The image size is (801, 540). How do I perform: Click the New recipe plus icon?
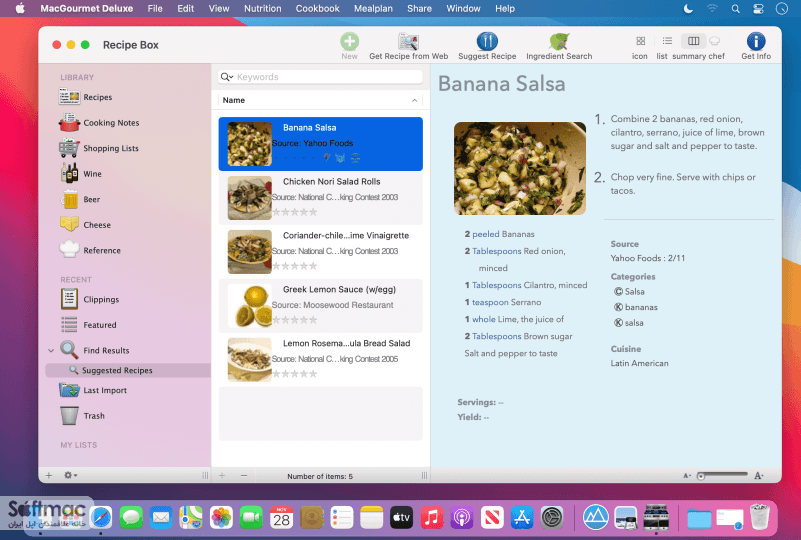click(349, 41)
